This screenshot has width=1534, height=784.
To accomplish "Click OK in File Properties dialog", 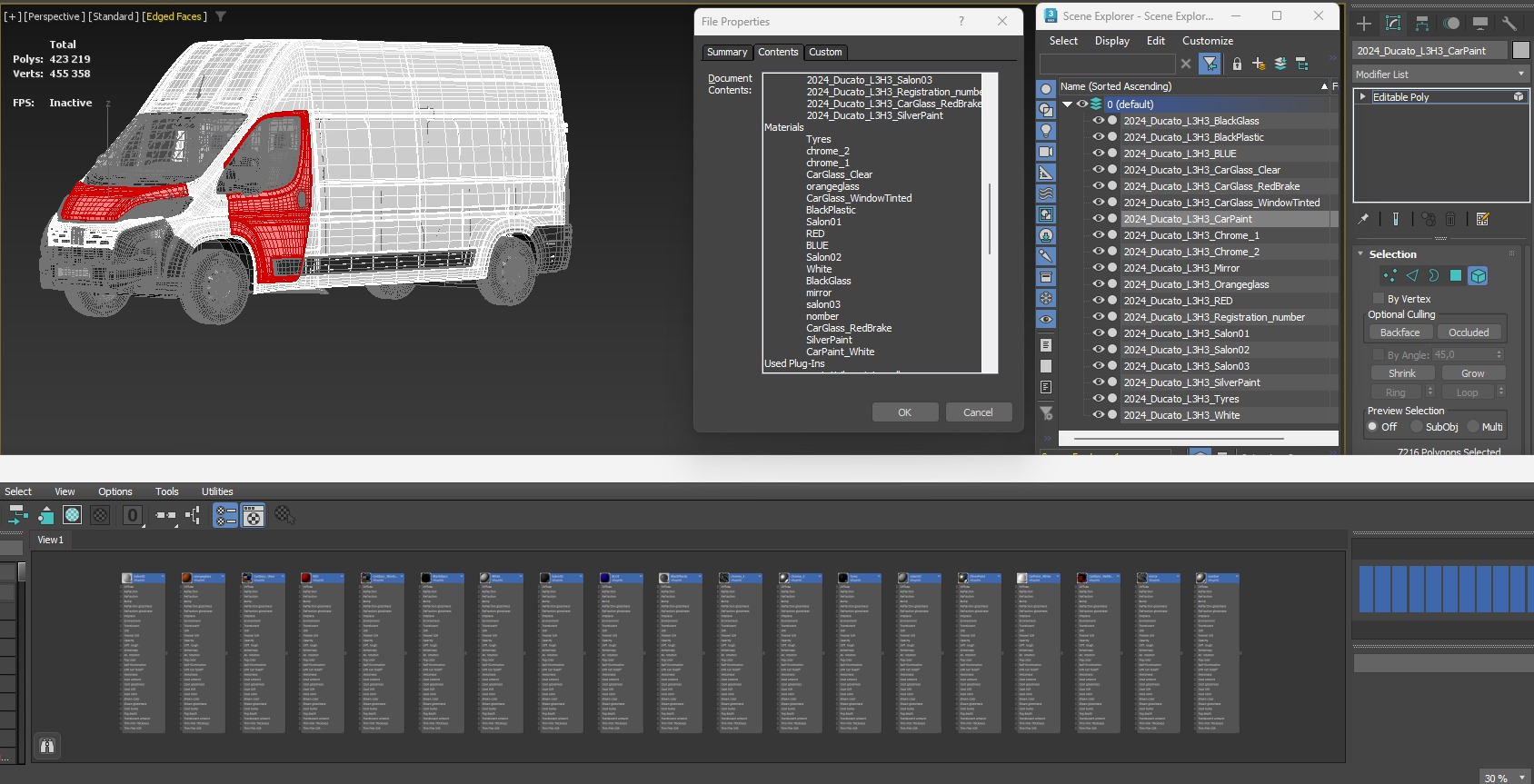I will pos(905,412).
